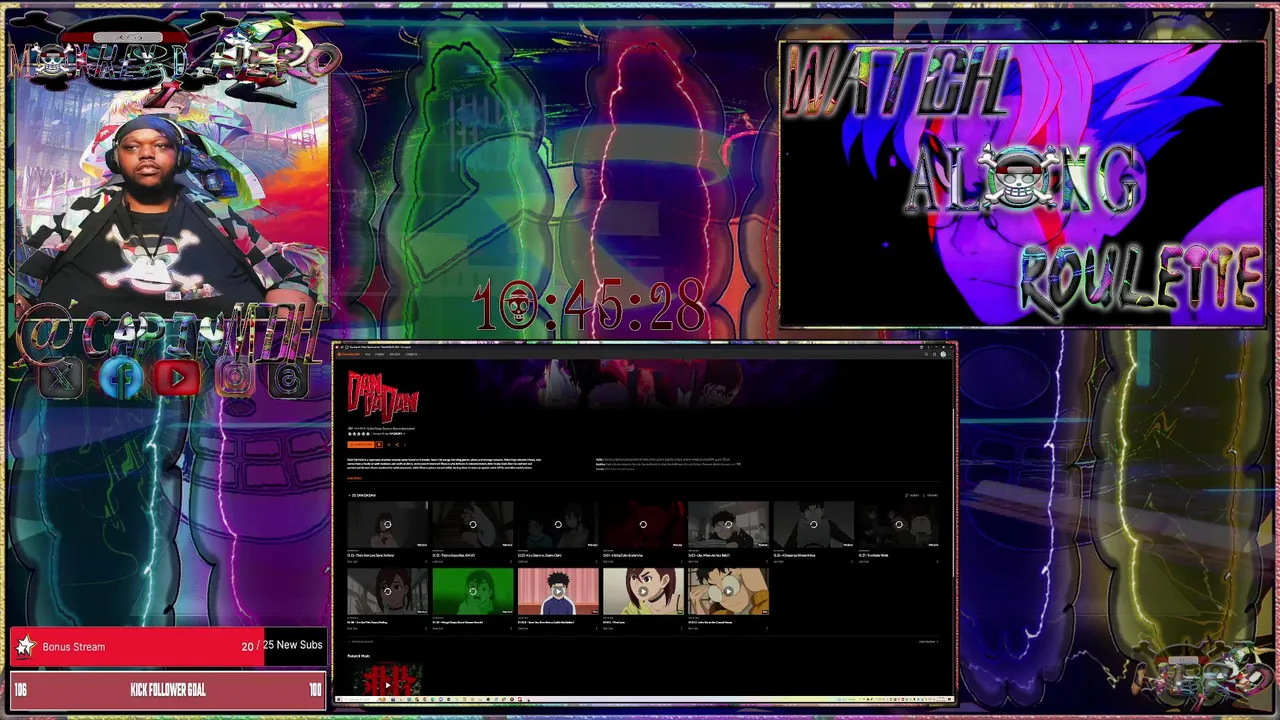This screenshot has height=720, width=1280.
Task: Open options dots for episode E1
Action: pos(426,561)
